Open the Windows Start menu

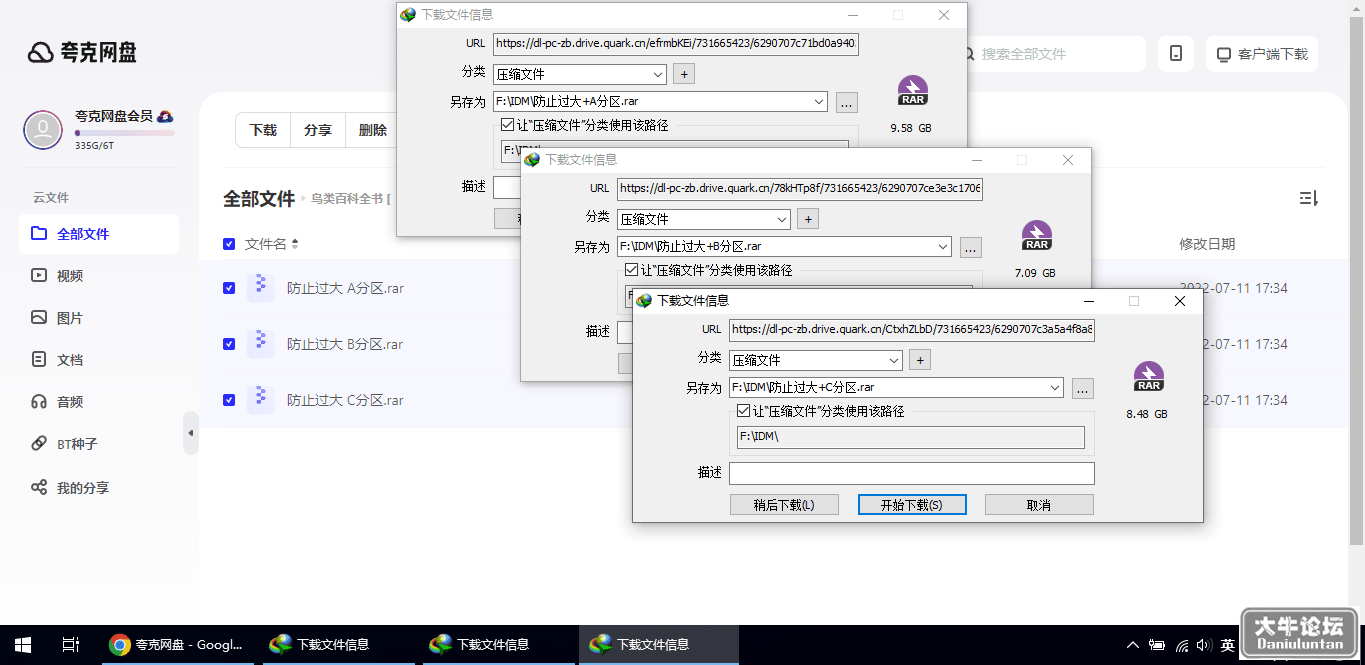point(22,645)
